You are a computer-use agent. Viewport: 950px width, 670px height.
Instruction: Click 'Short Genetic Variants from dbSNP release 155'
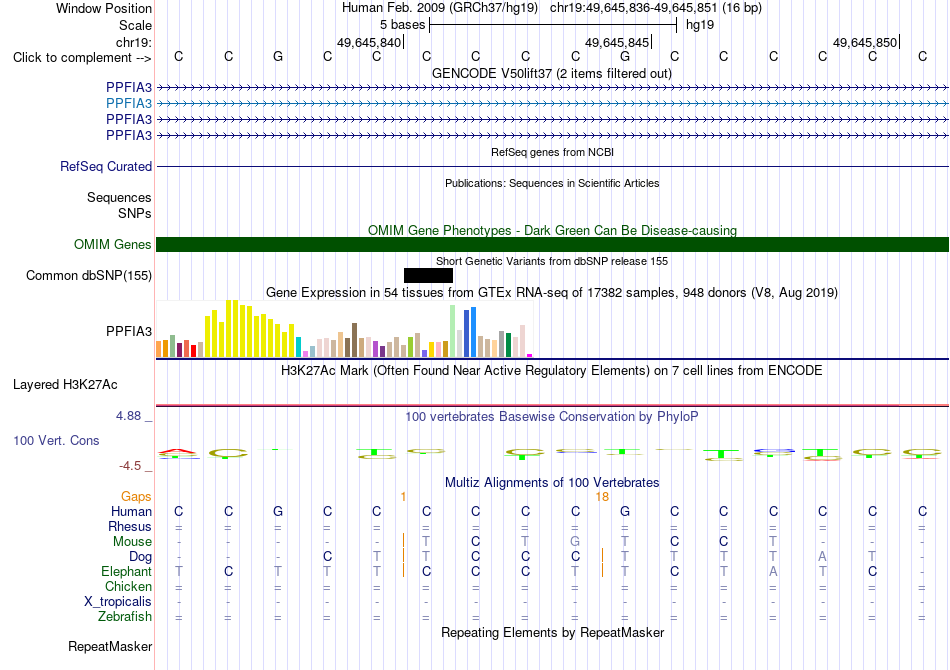pos(552,262)
